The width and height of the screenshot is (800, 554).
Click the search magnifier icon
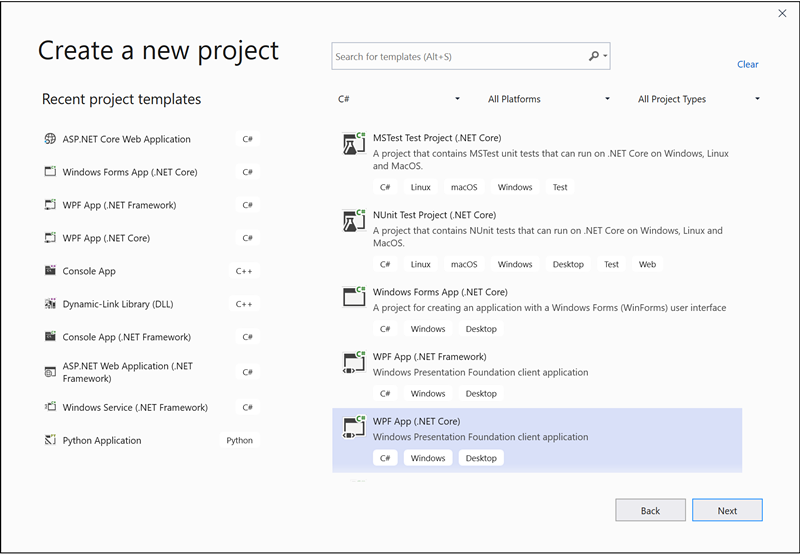595,57
